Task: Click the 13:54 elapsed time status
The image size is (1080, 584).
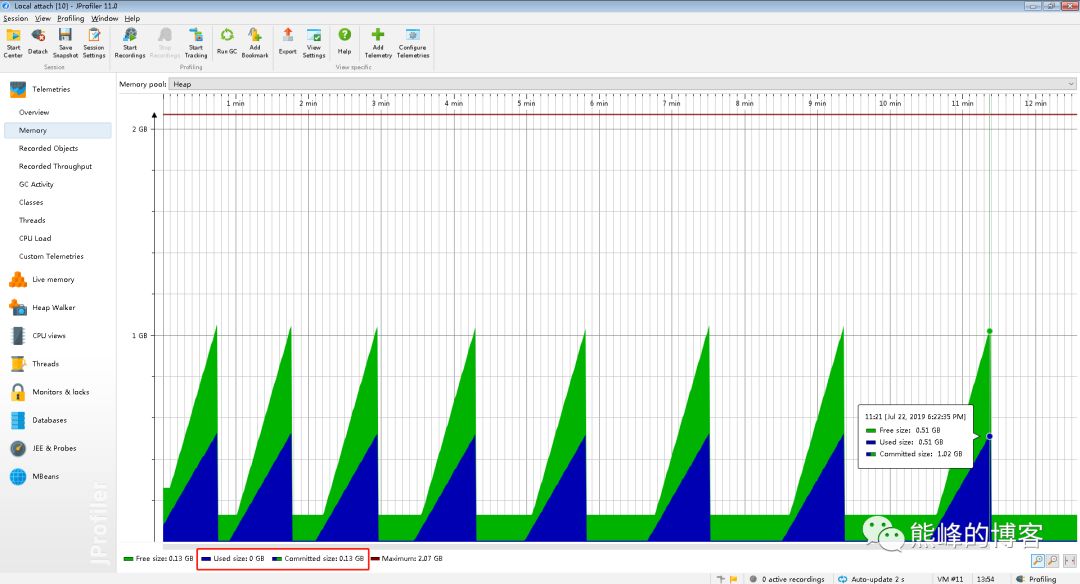Action: click(x=986, y=579)
